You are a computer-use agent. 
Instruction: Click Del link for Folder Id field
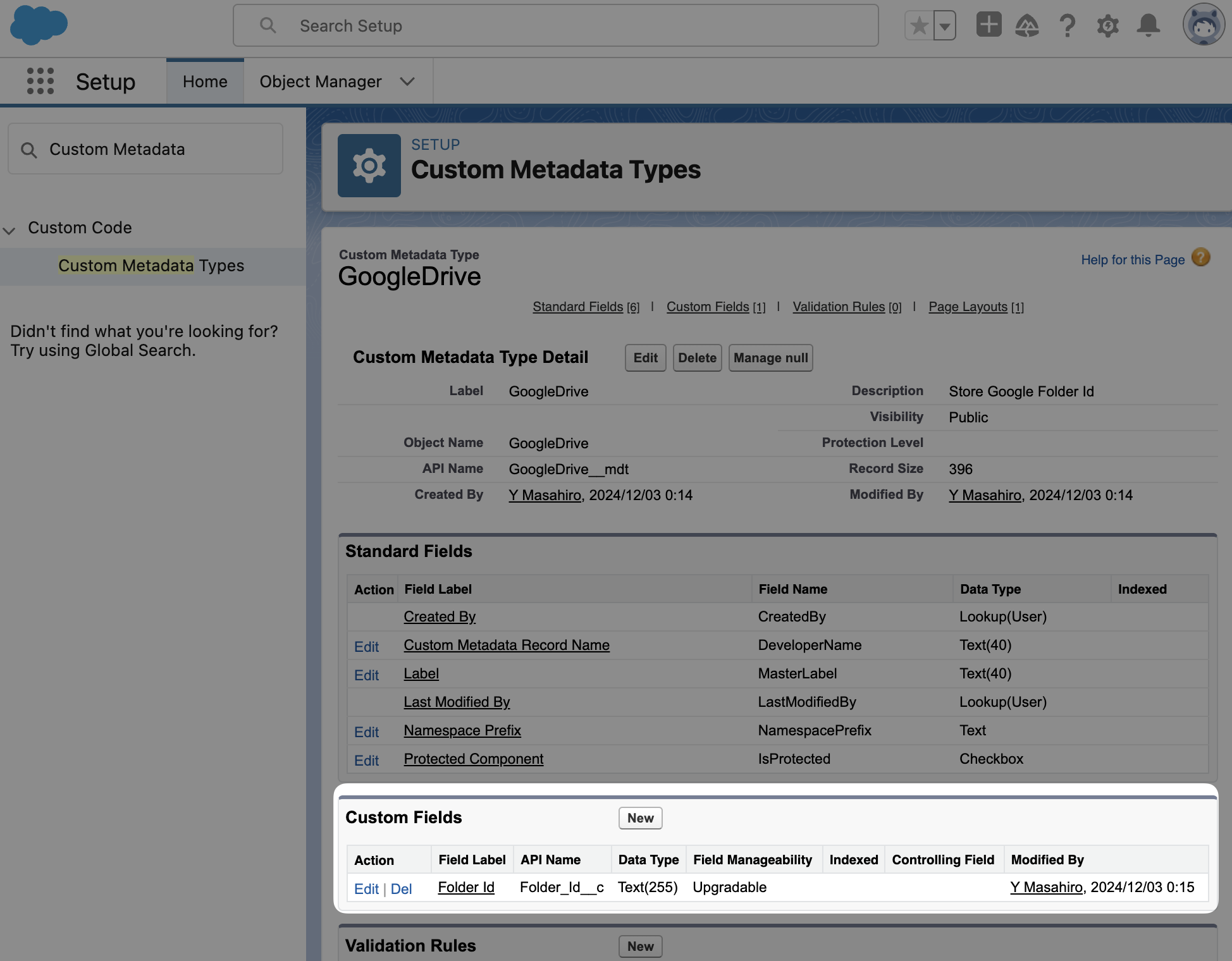point(401,889)
